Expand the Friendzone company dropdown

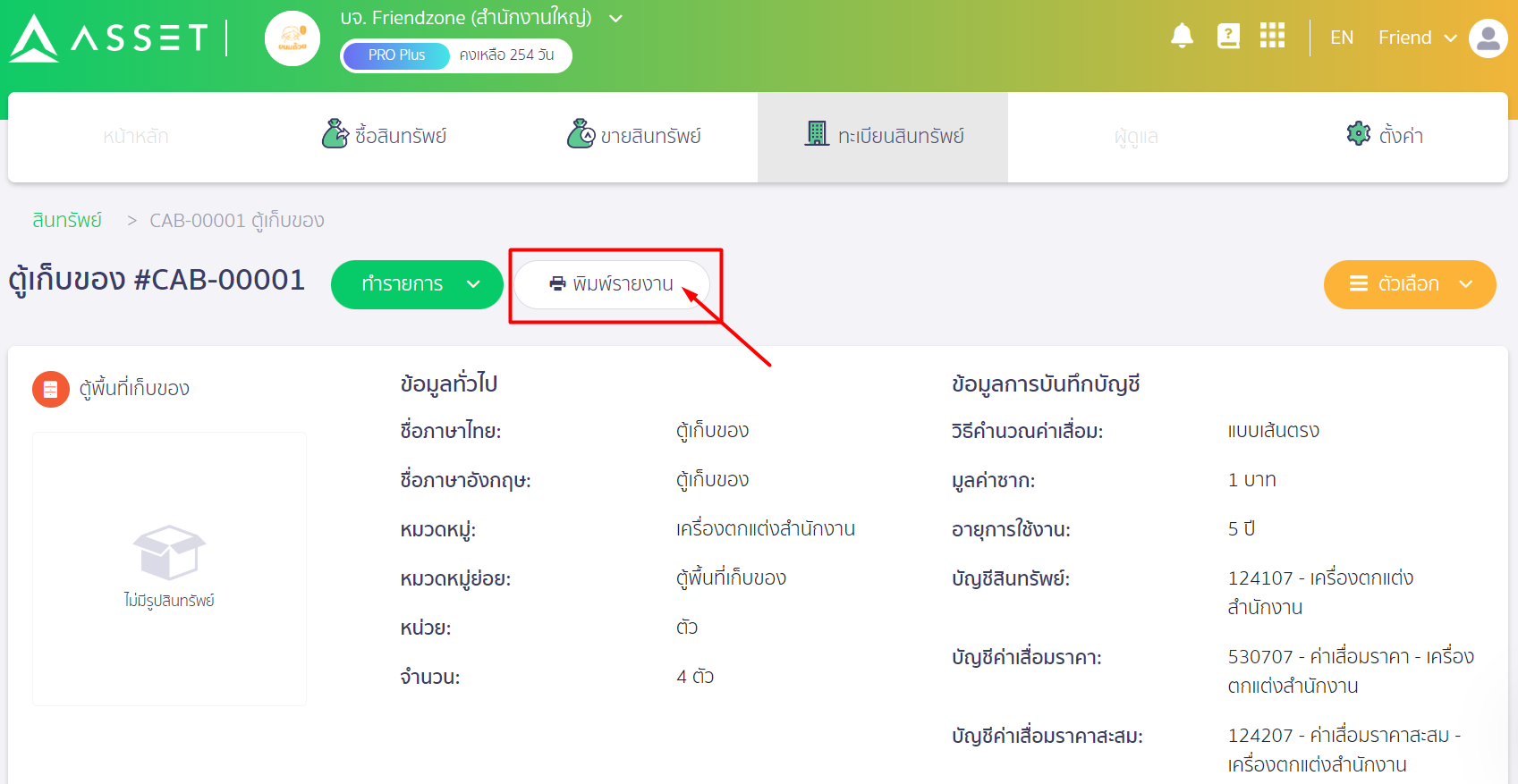pos(615,19)
